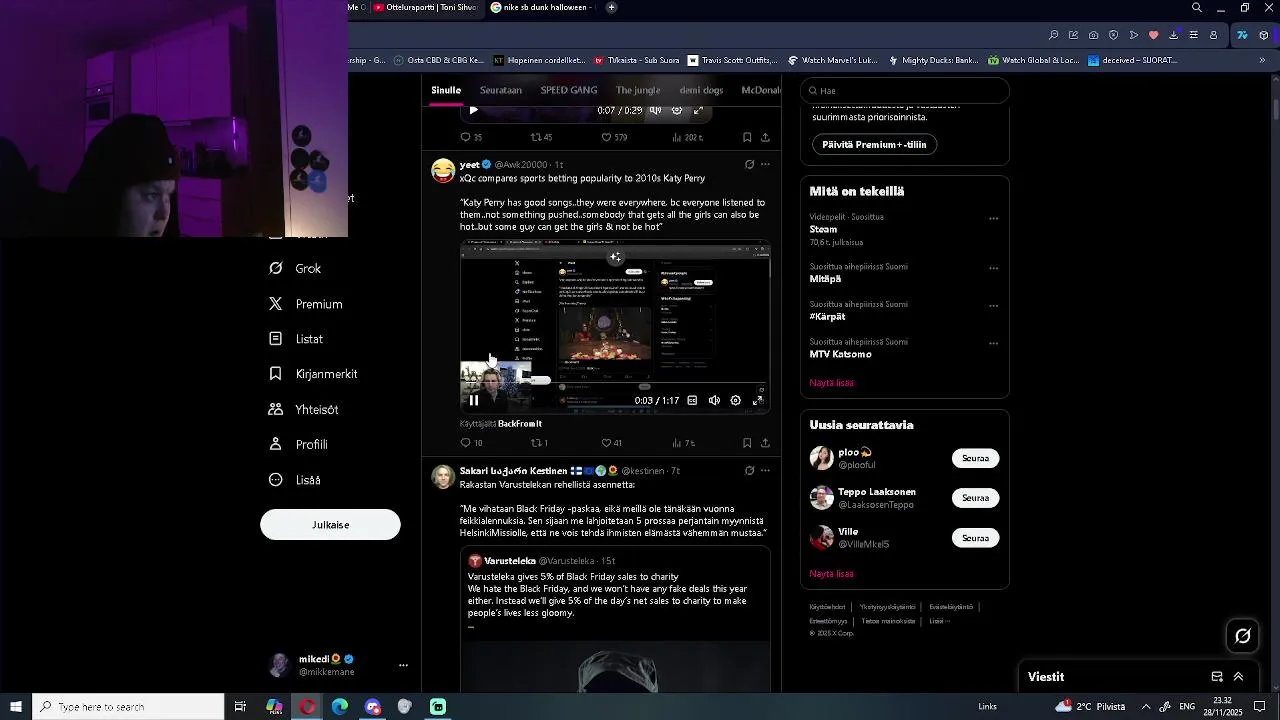Follow Teppo Laaksonen with Seuraa button

pyautogui.click(x=975, y=498)
